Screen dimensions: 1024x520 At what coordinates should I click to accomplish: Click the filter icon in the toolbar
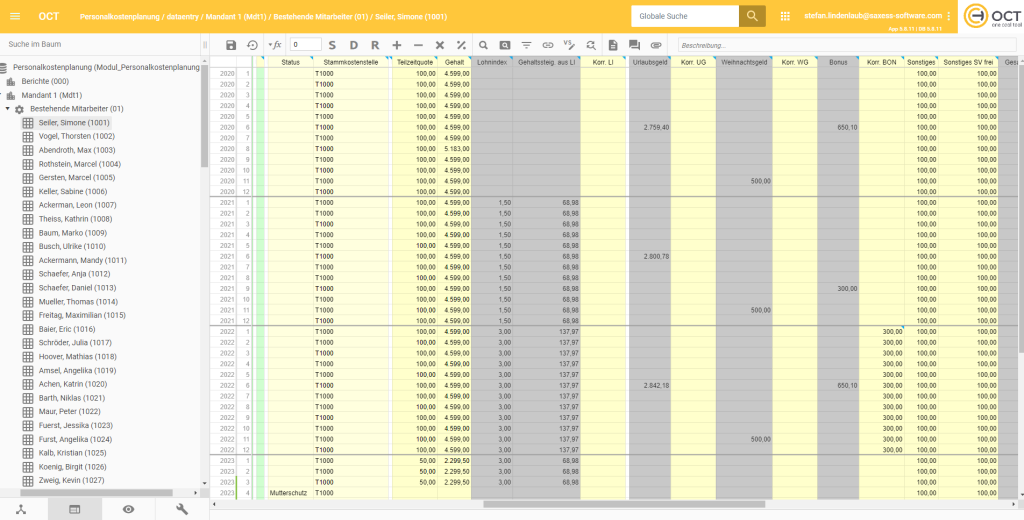[x=526, y=45]
